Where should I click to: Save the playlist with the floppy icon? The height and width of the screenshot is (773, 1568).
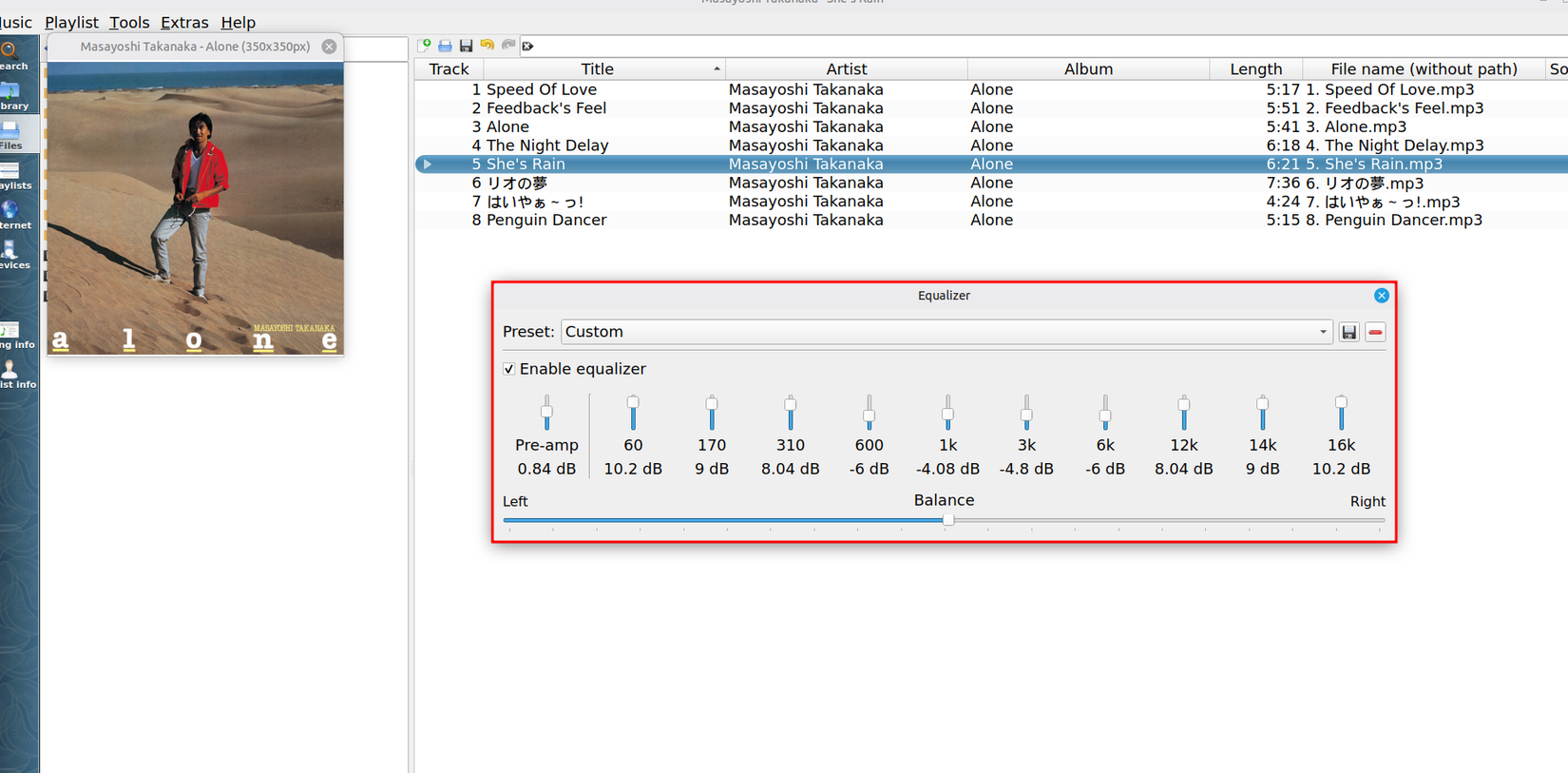pos(467,46)
